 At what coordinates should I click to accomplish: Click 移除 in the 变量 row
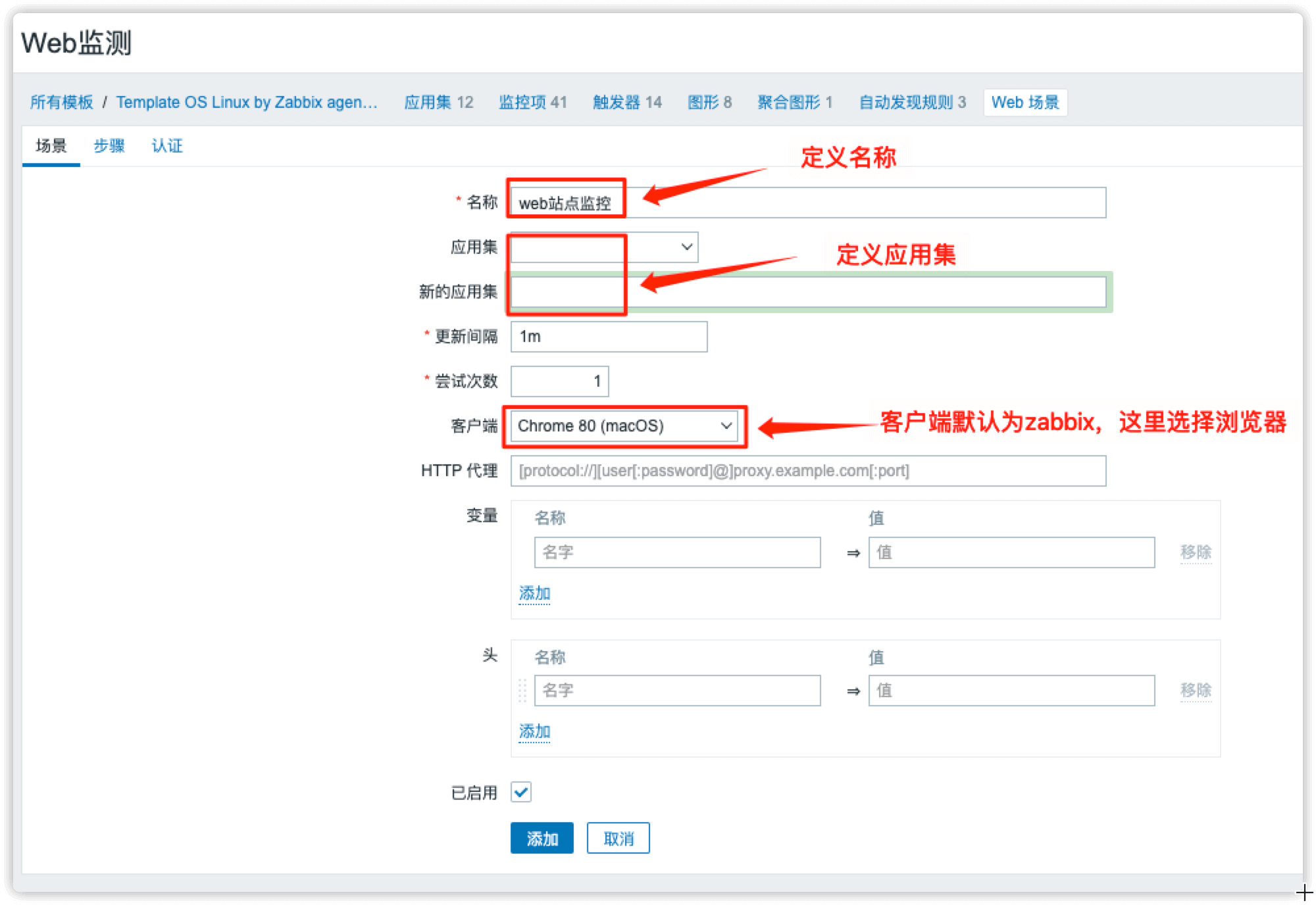tap(1196, 552)
